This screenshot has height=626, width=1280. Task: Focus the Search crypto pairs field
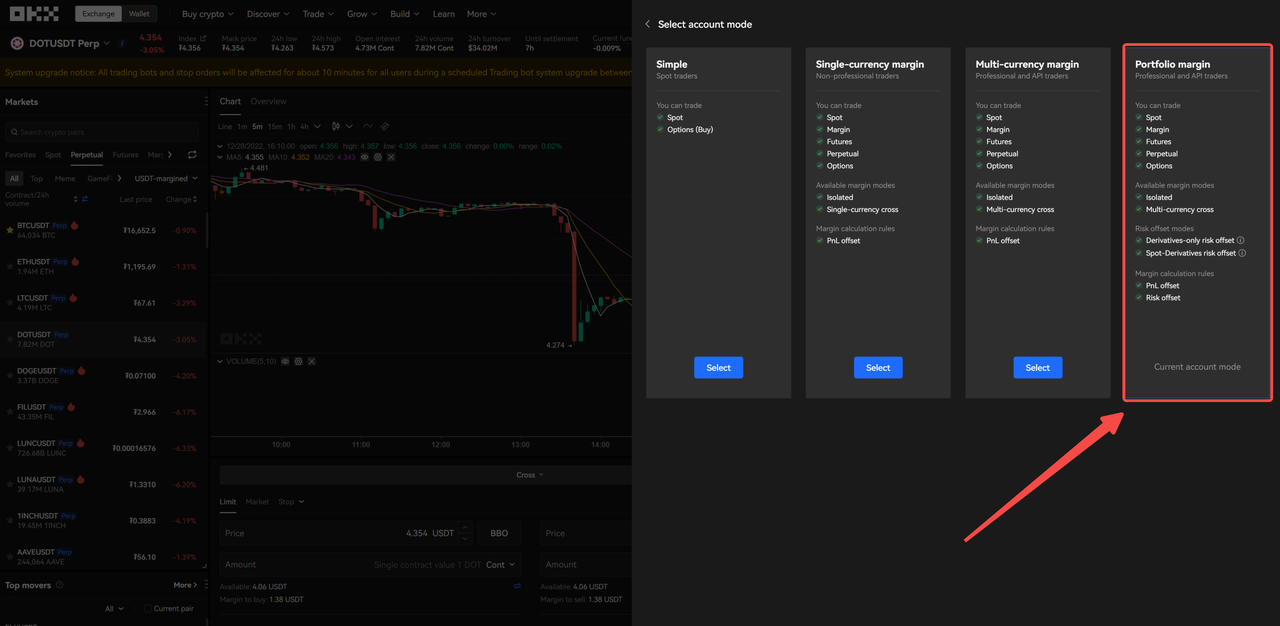(101, 132)
